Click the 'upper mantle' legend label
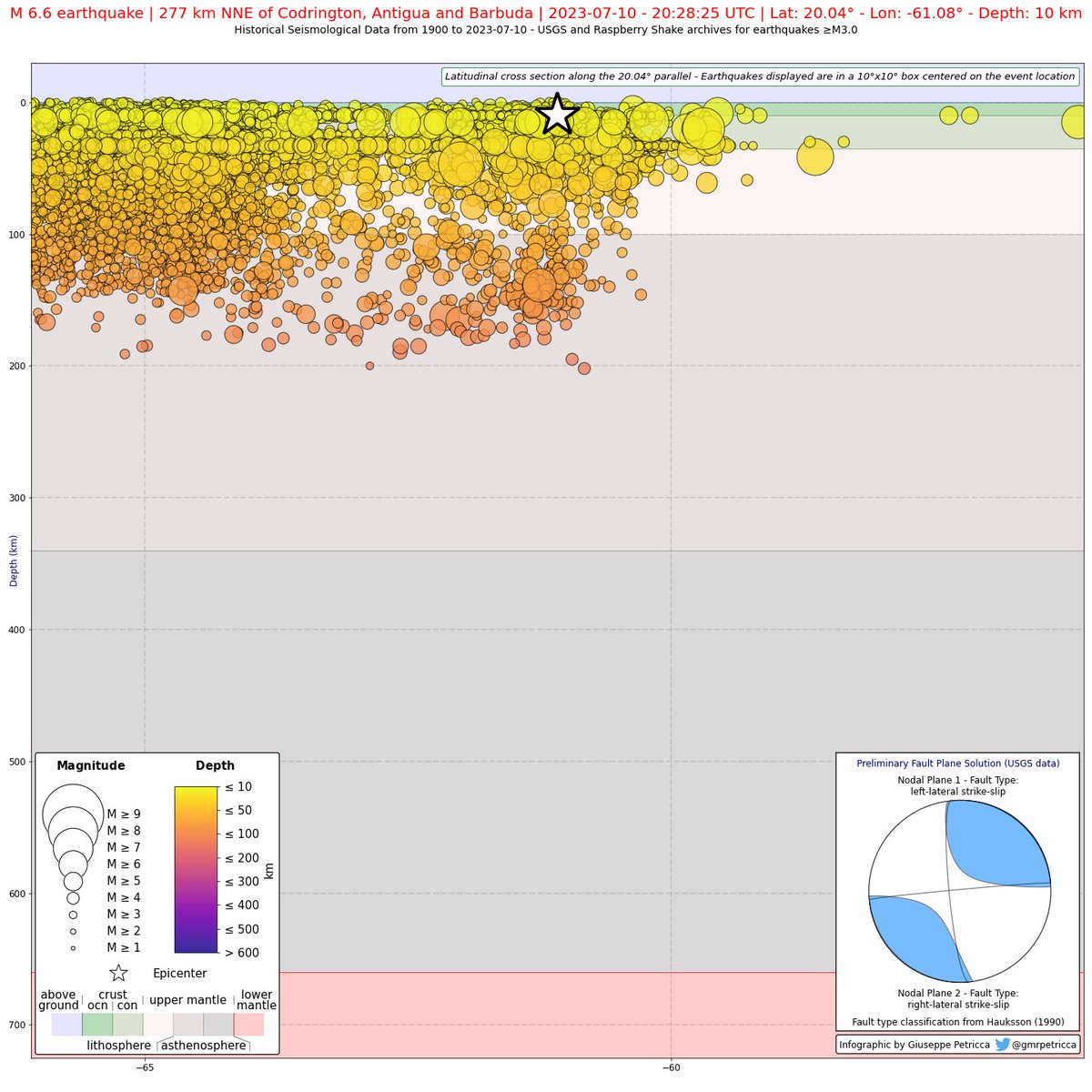The height and width of the screenshot is (1092, 1092). coord(187,1000)
